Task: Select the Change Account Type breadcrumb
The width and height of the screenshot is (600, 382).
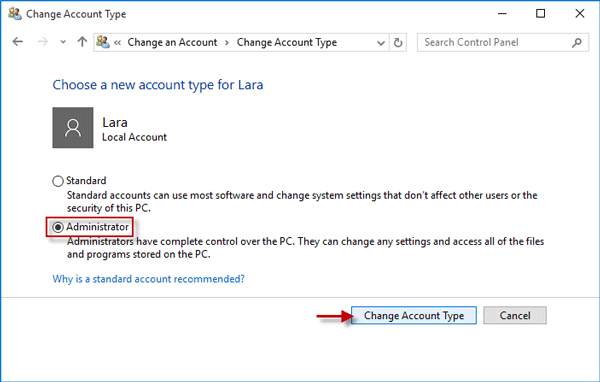Action: (287, 42)
